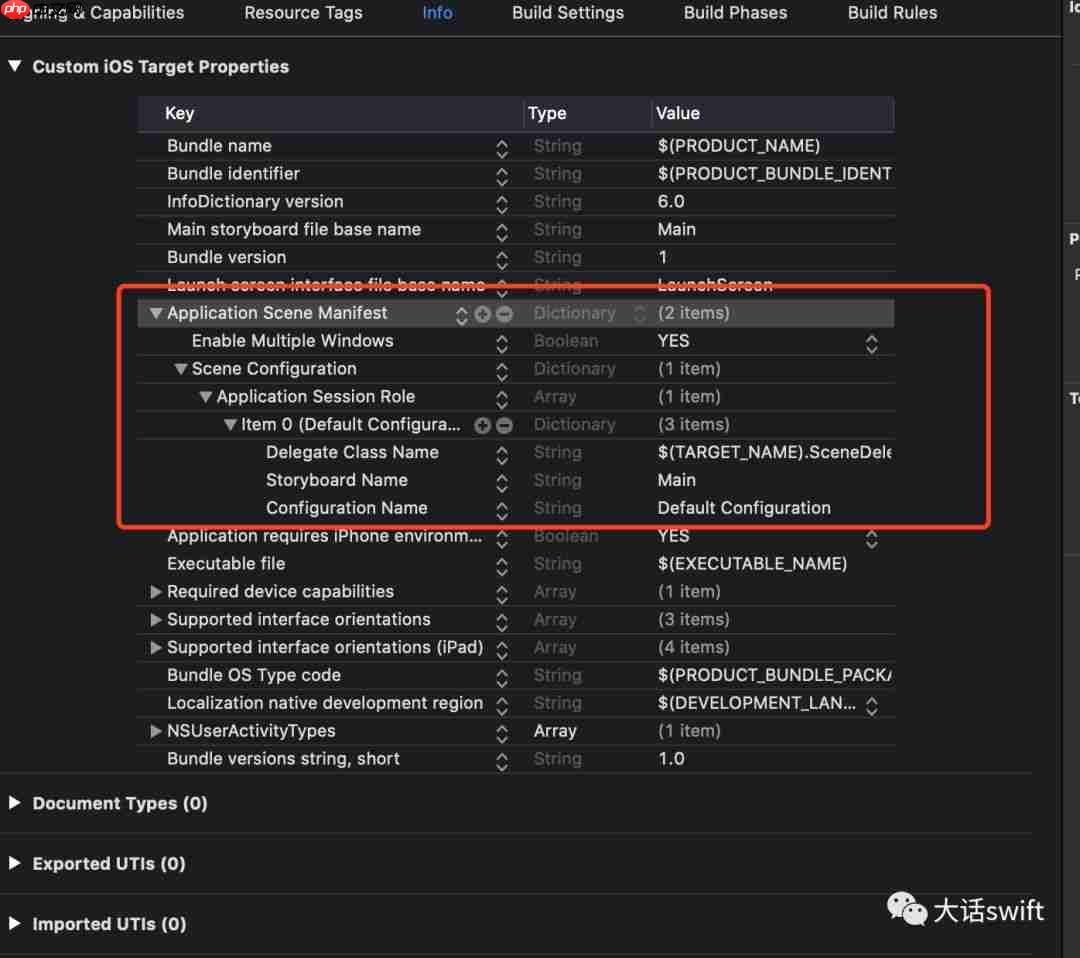Viewport: 1080px width, 958px height.
Task: Click key stepper for Executable file row
Action: (x=502, y=565)
